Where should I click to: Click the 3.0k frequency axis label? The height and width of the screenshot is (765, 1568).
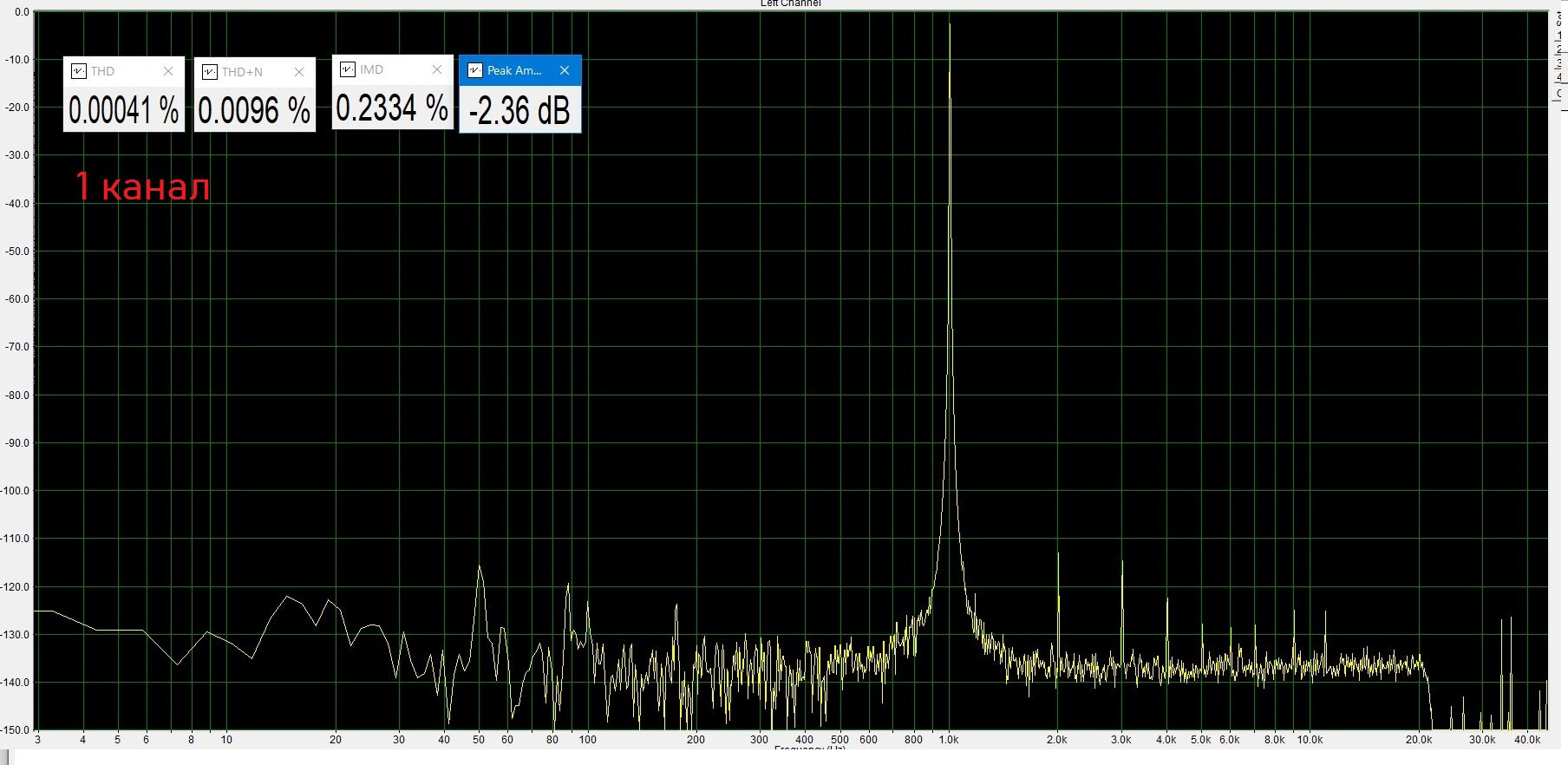coord(1120,740)
